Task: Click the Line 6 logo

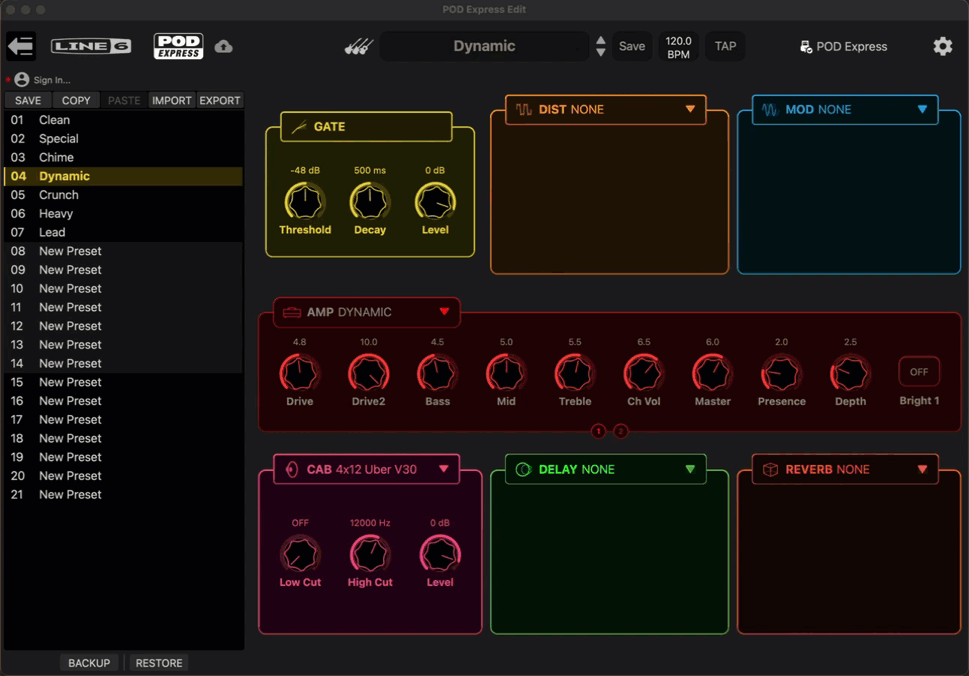Action: click(91, 46)
